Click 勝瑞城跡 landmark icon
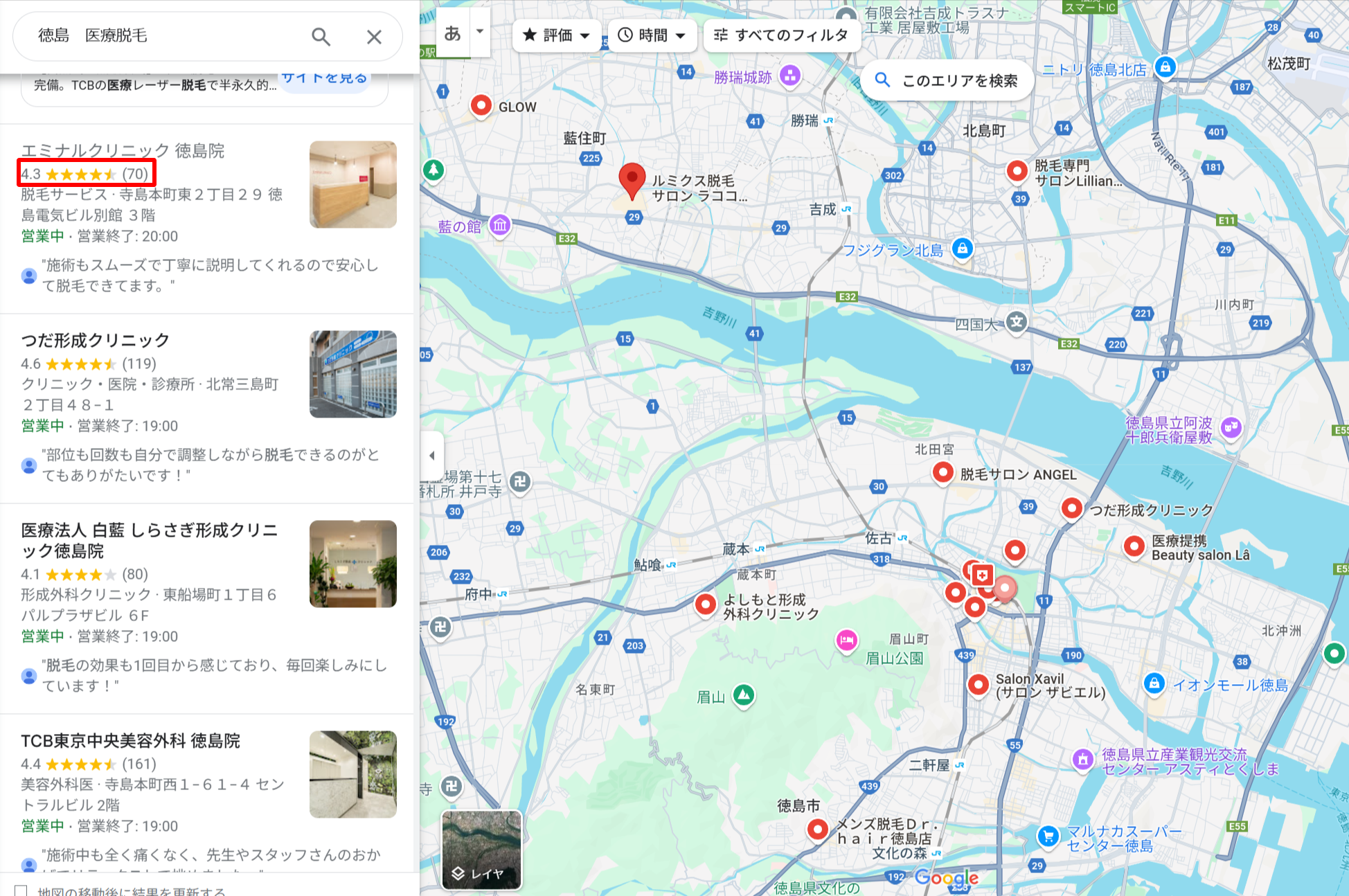1349x896 pixels. point(790,75)
